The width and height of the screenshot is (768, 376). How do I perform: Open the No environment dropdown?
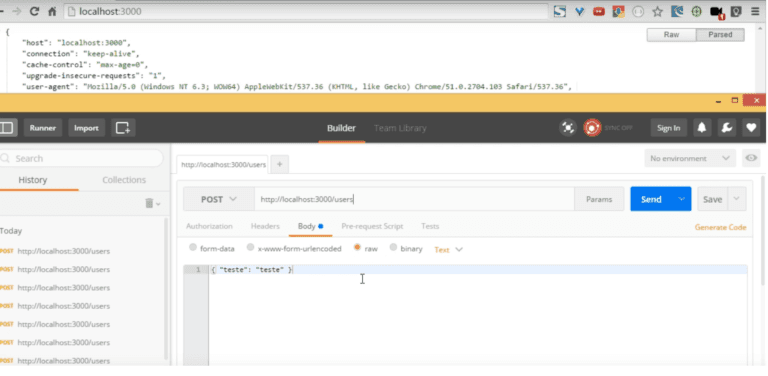pos(690,158)
